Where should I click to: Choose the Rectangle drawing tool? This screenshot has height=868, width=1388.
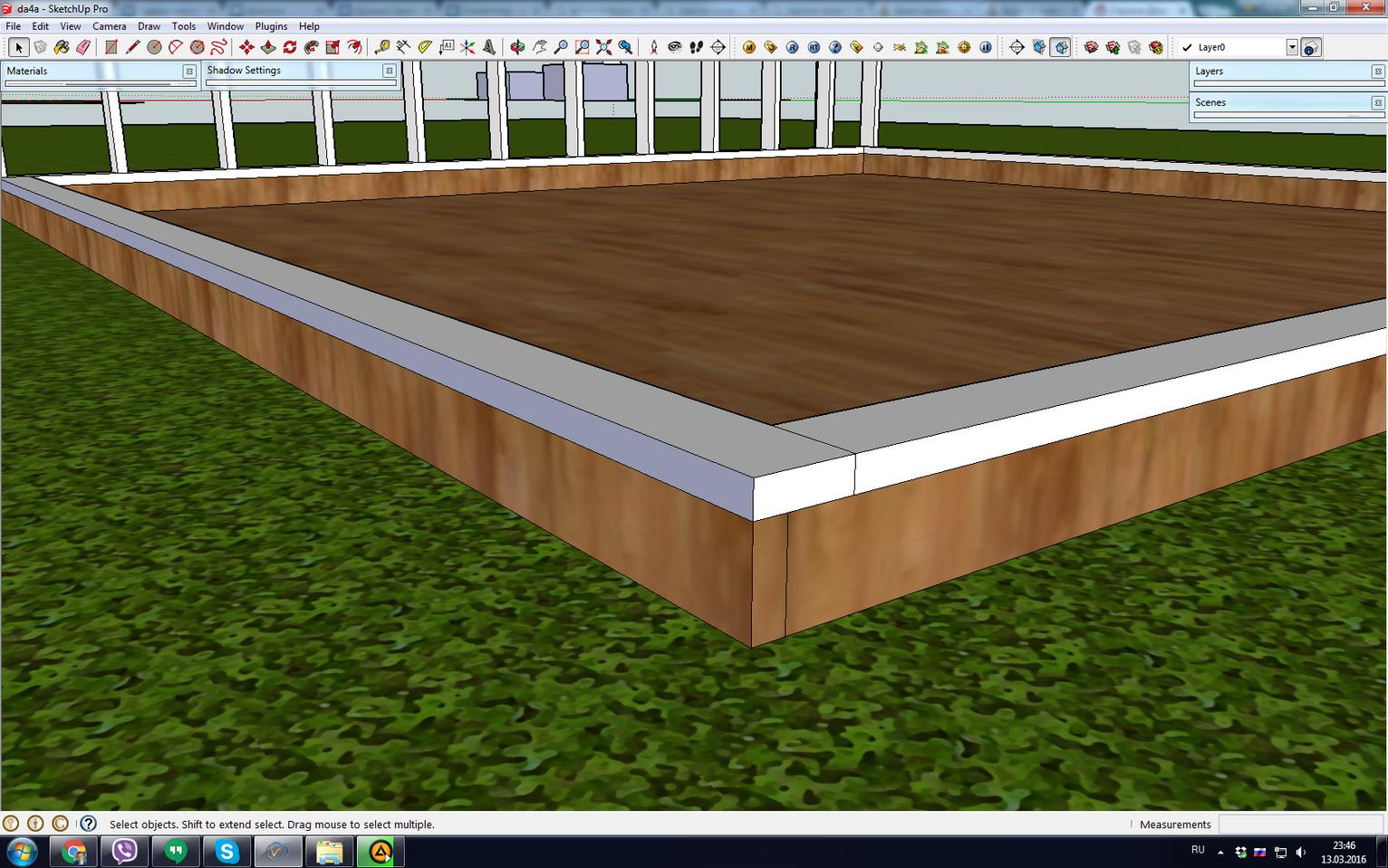(x=111, y=47)
